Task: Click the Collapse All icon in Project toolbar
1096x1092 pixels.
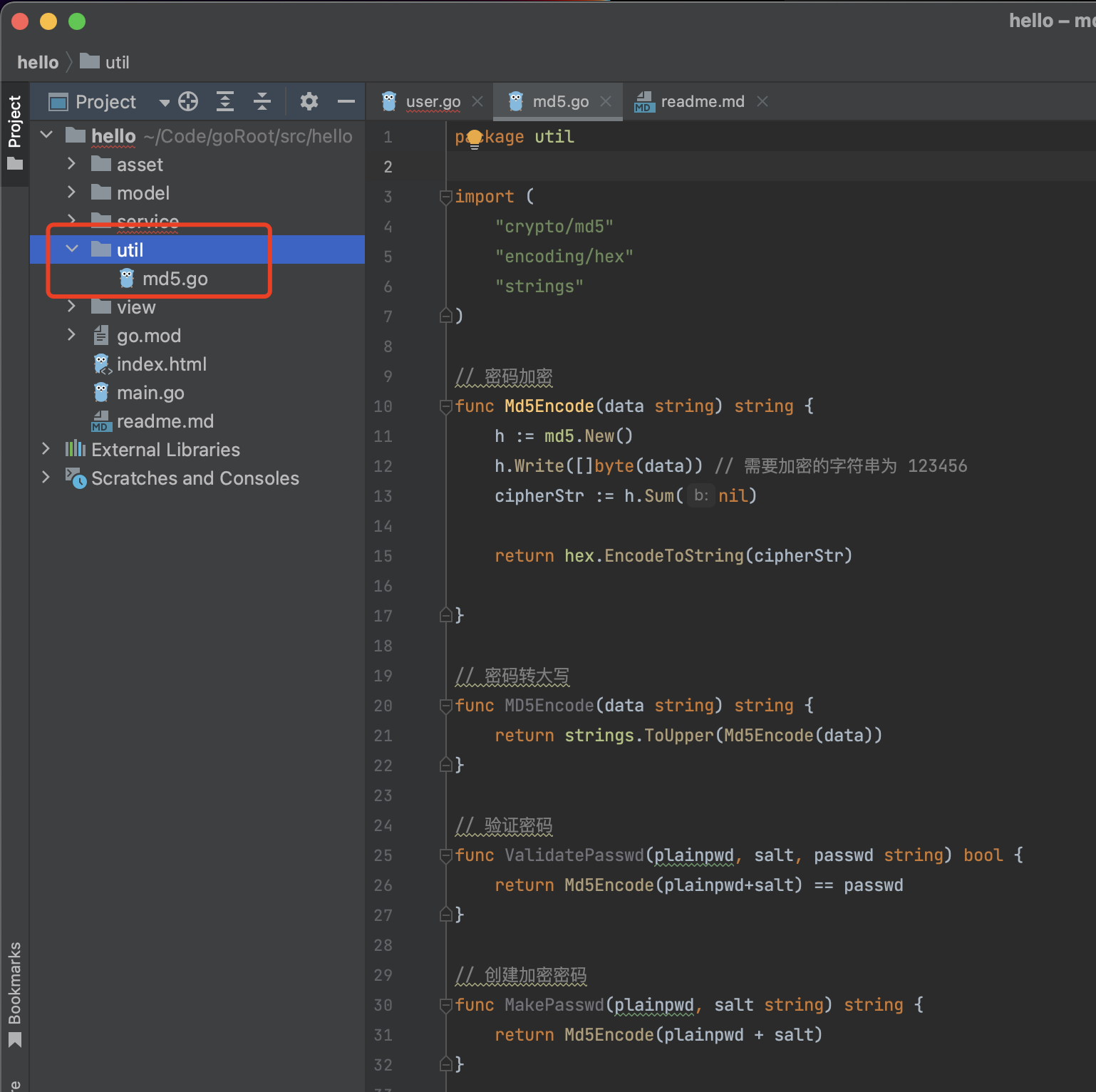Action: pyautogui.click(x=262, y=101)
